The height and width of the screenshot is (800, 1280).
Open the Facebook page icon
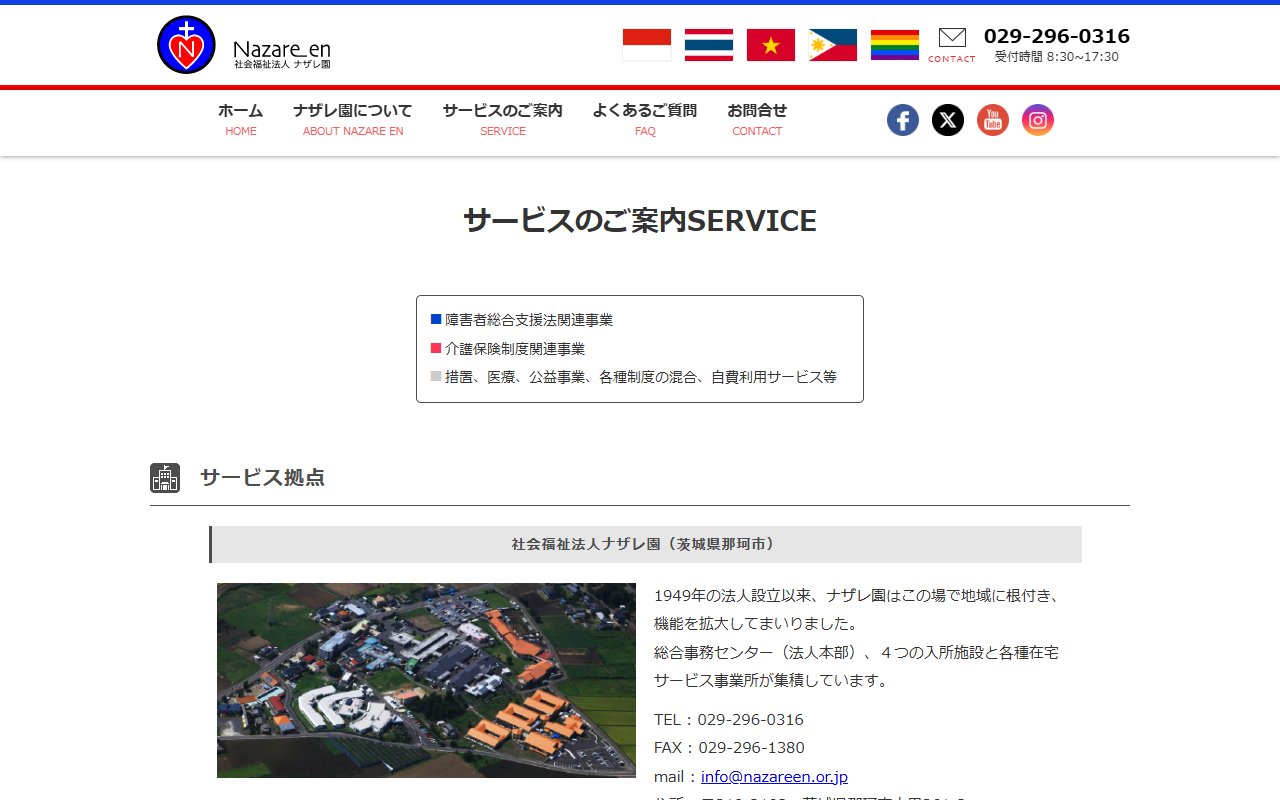(x=903, y=120)
